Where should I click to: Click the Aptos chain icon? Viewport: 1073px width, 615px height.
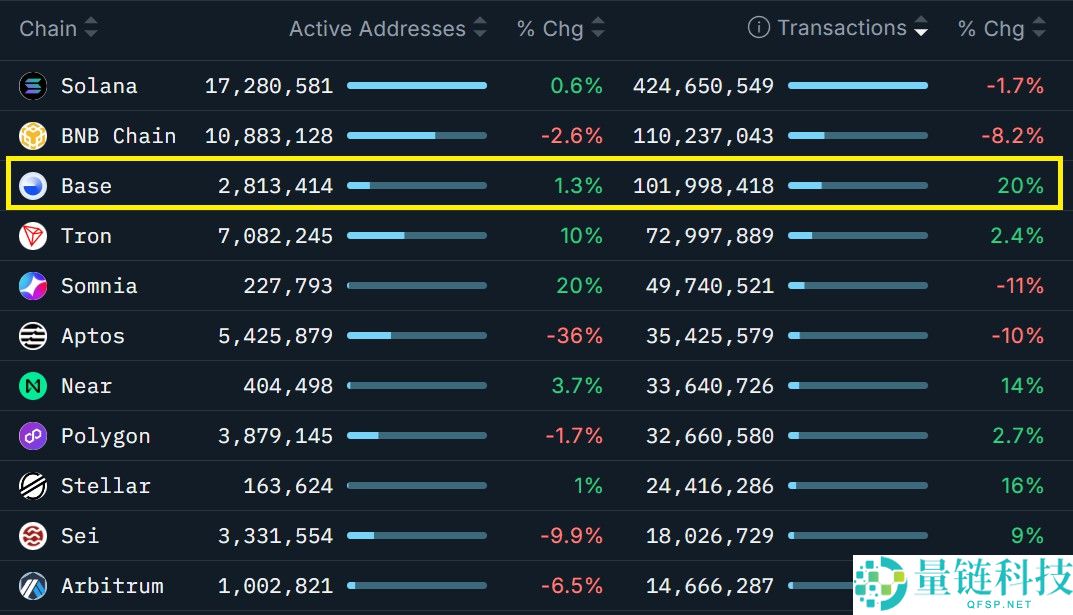click(32, 336)
